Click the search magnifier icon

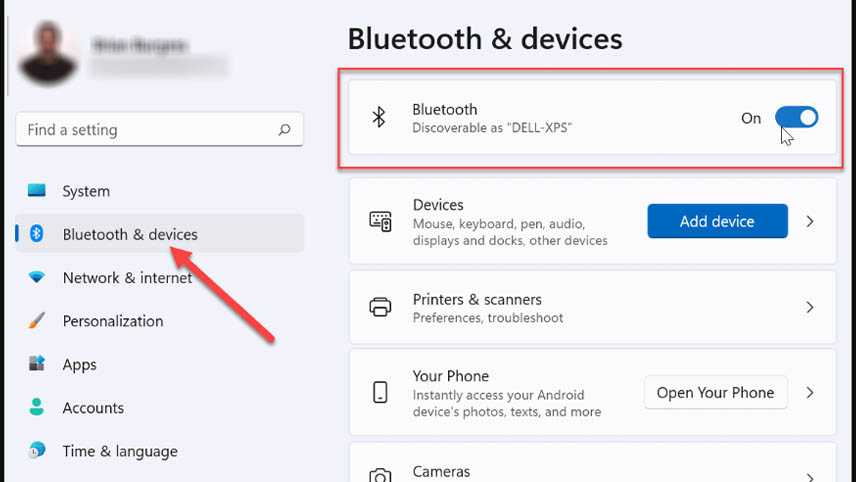[284, 130]
